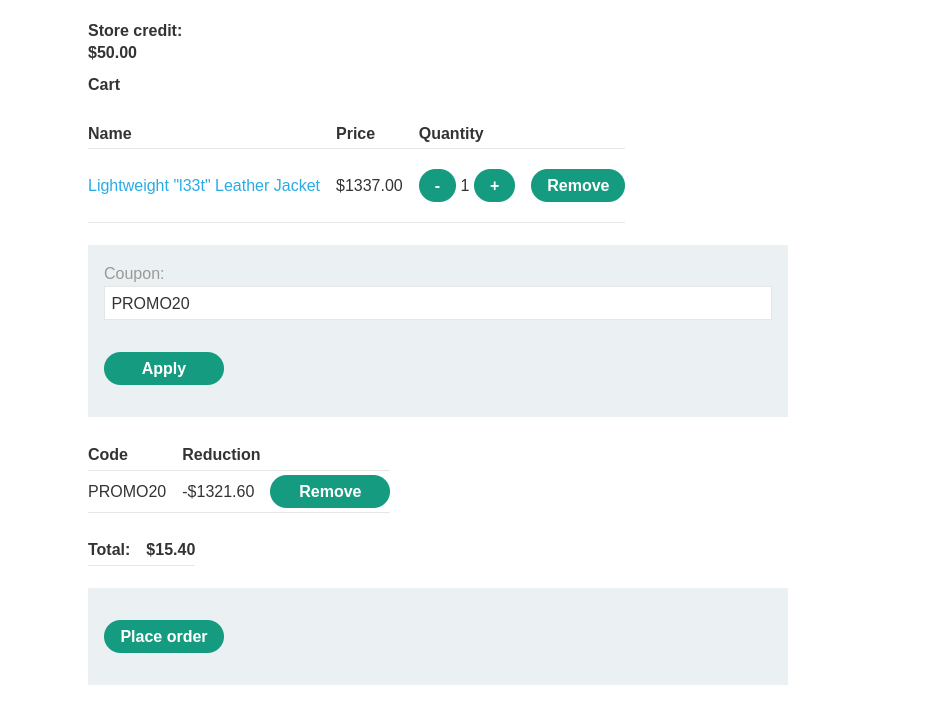This screenshot has height=706, width=946.
Task: Click the -$1321.60 reduction amount
Action: [218, 492]
